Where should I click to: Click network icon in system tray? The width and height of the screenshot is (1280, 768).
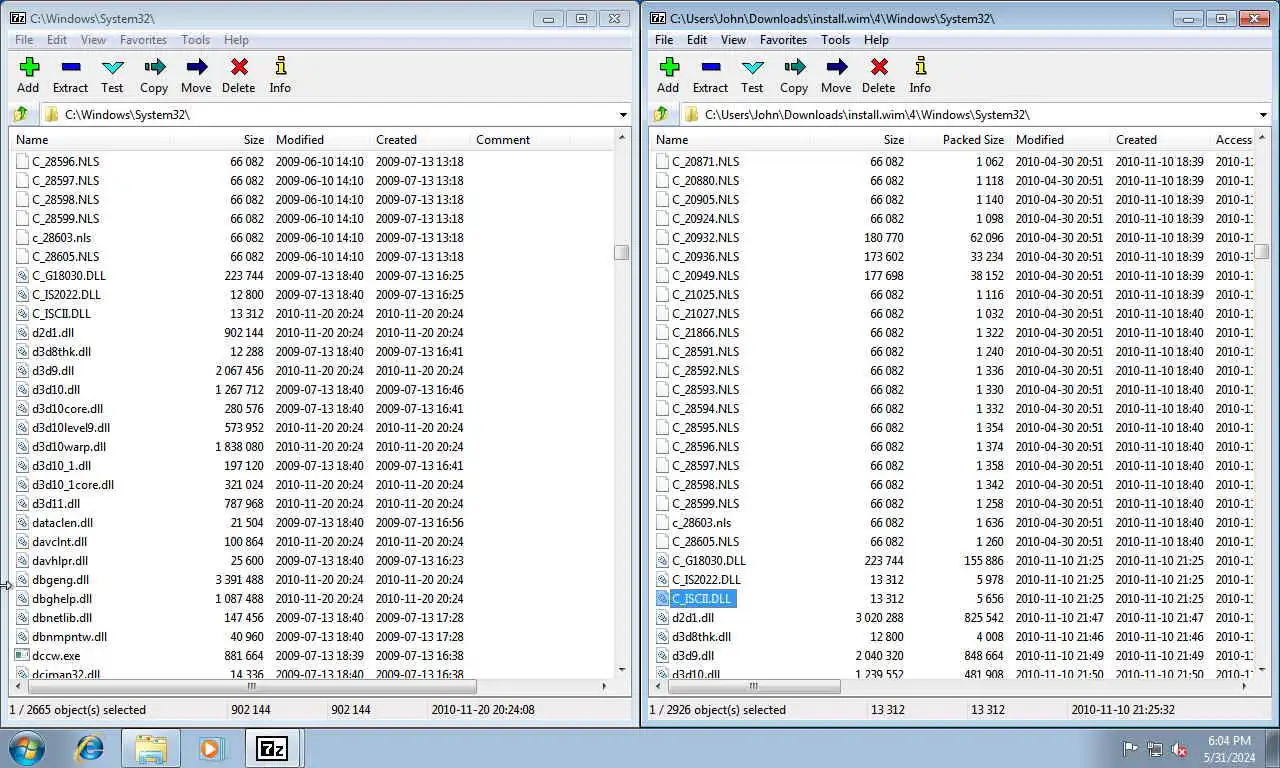[x=1155, y=749]
